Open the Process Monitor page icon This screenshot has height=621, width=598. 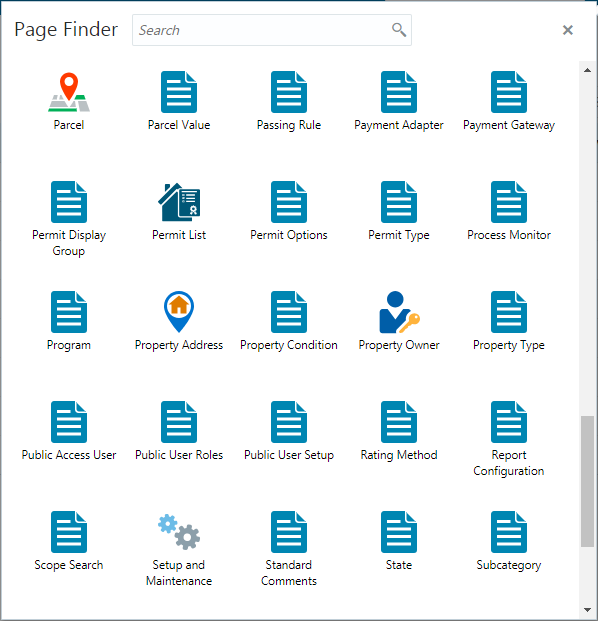(509, 202)
